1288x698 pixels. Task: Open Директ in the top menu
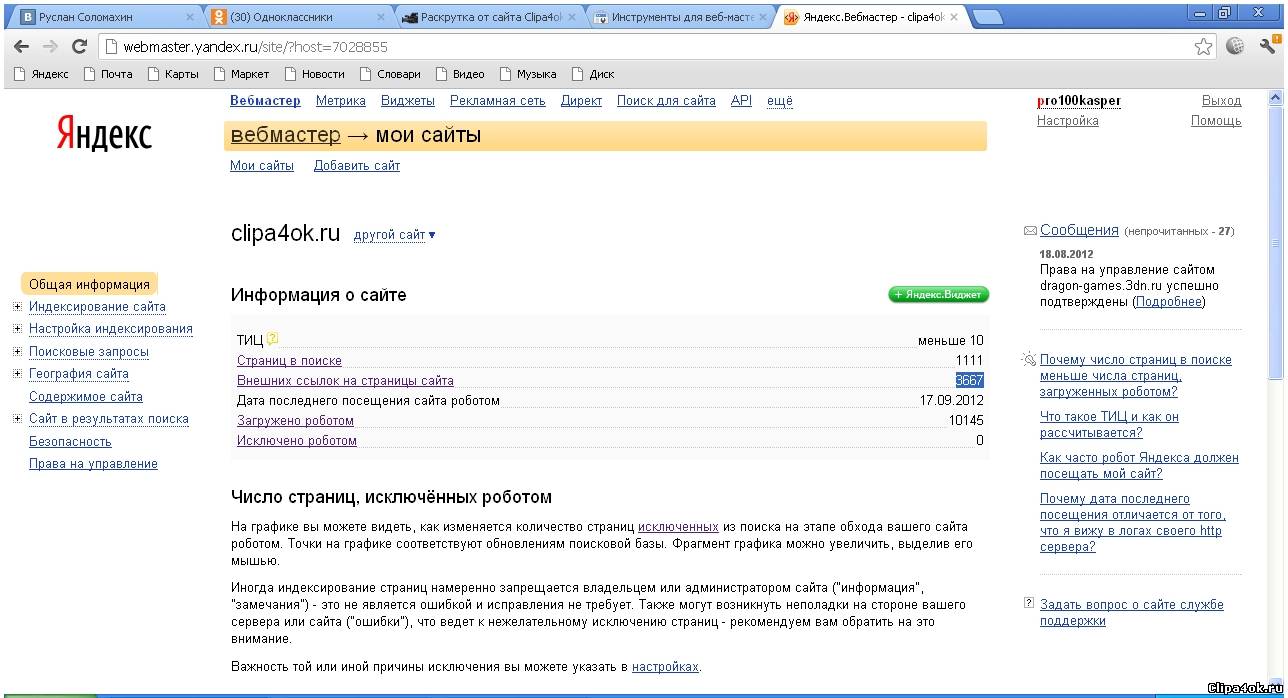tap(581, 101)
